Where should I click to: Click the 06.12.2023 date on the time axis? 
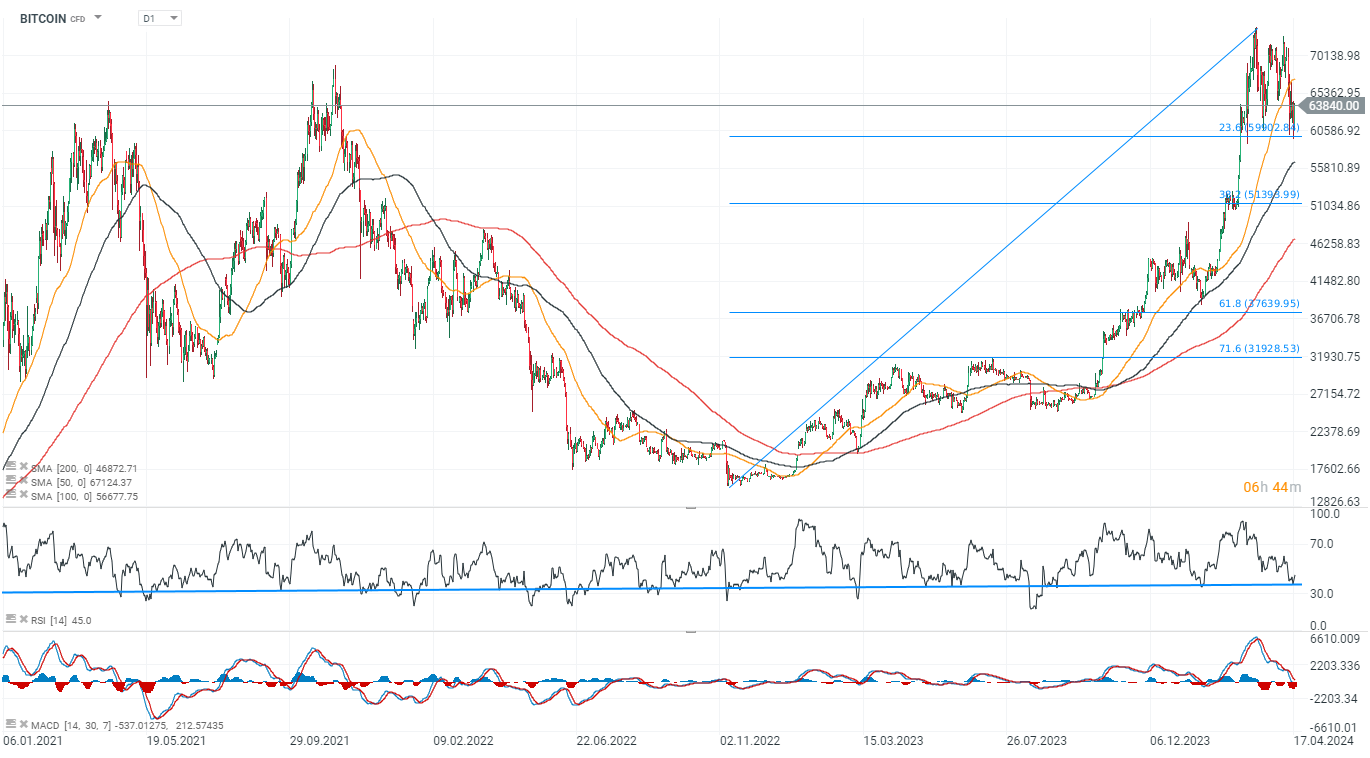click(x=1178, y=741)
